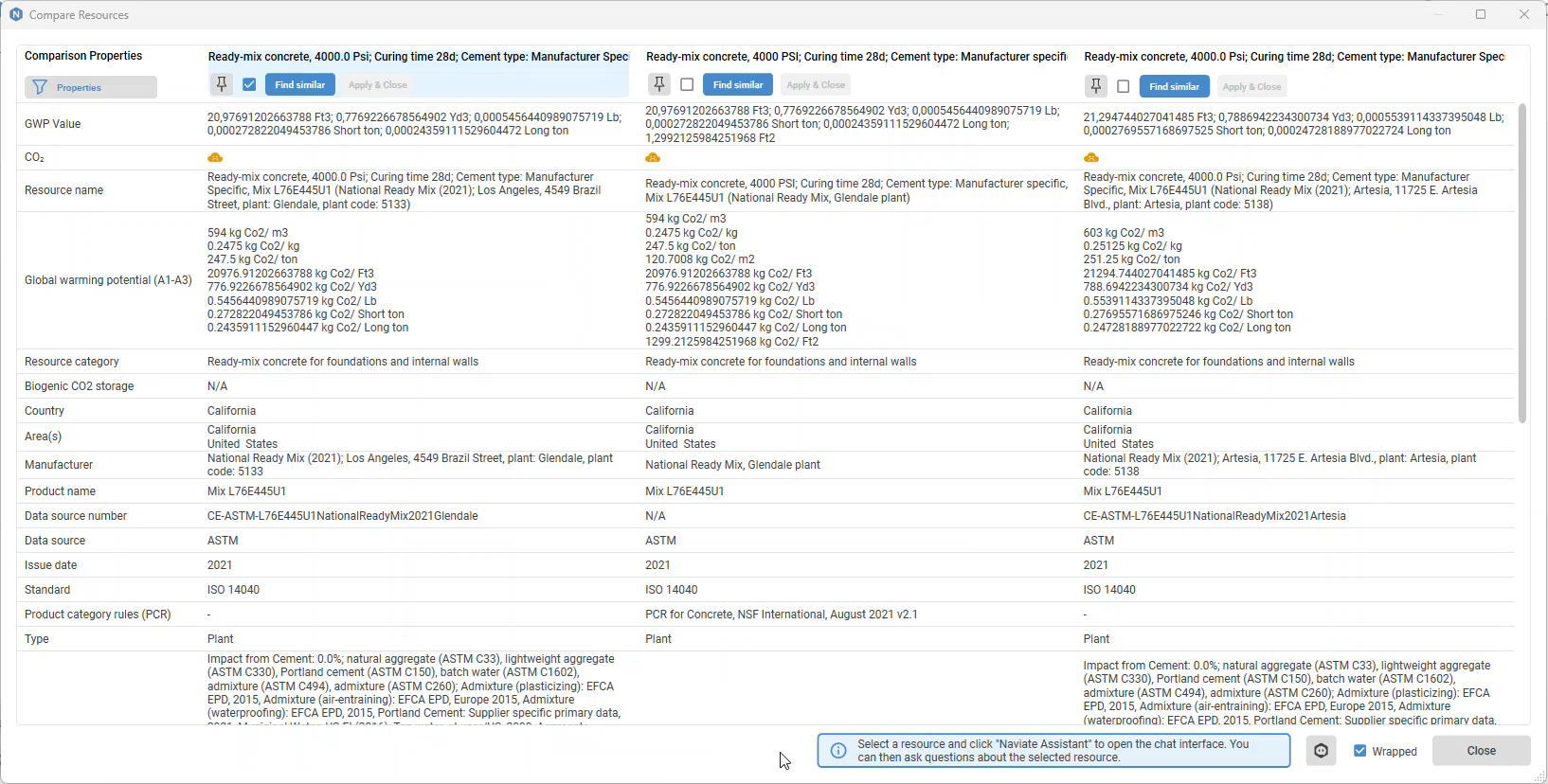Screen dimensions: 1548x784
Task: Select the 'Product name' row label
Action: [61, 491]
